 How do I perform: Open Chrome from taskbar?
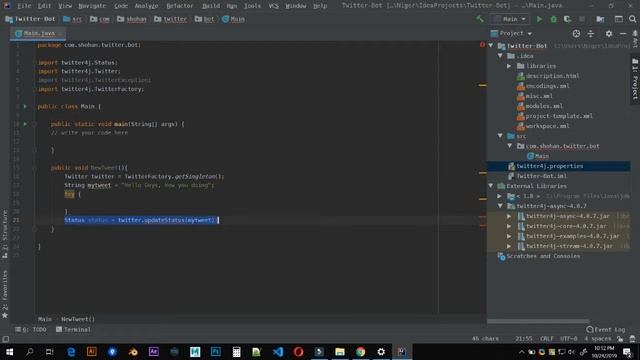[360, 351]
